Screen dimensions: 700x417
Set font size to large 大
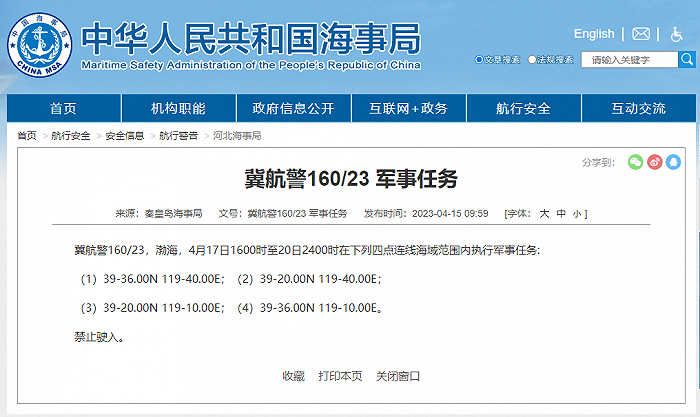[544, 213]
